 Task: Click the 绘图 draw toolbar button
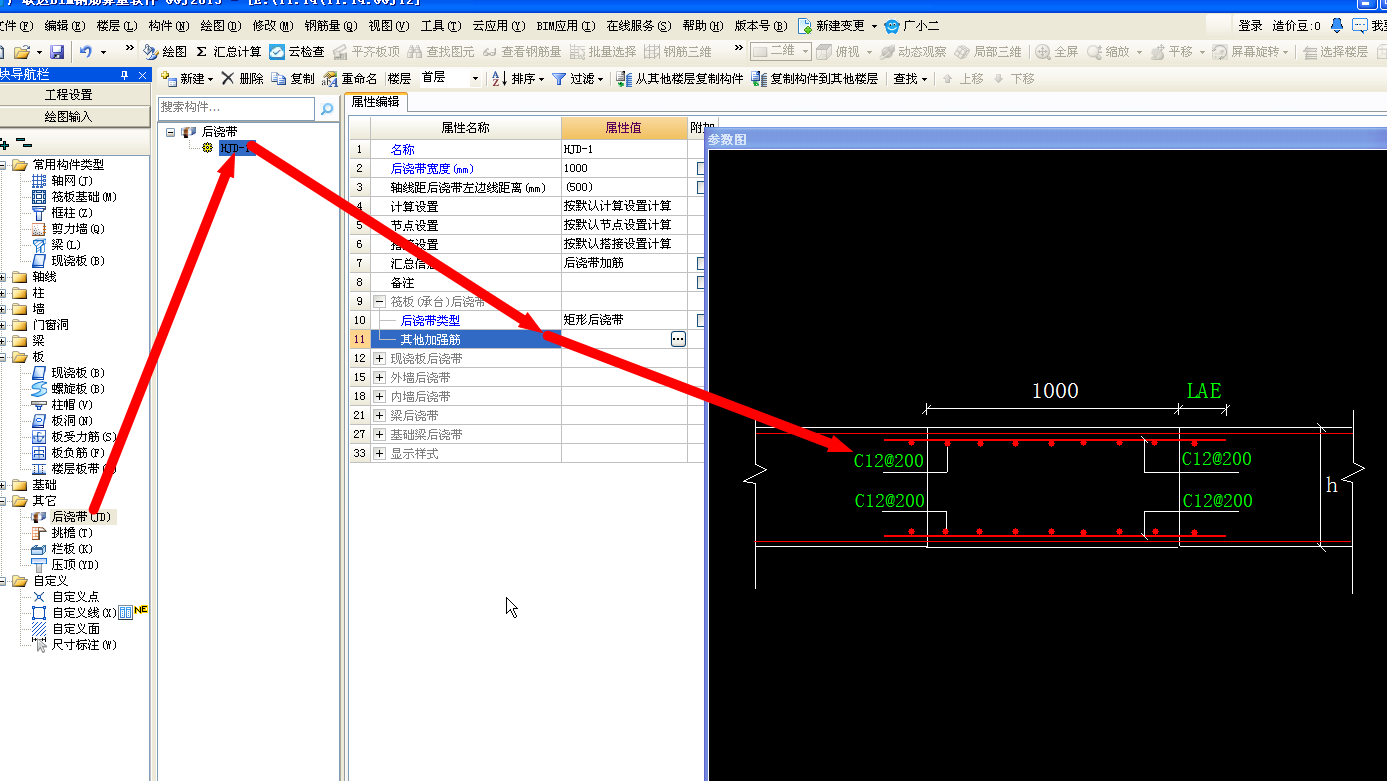point(165,51)
